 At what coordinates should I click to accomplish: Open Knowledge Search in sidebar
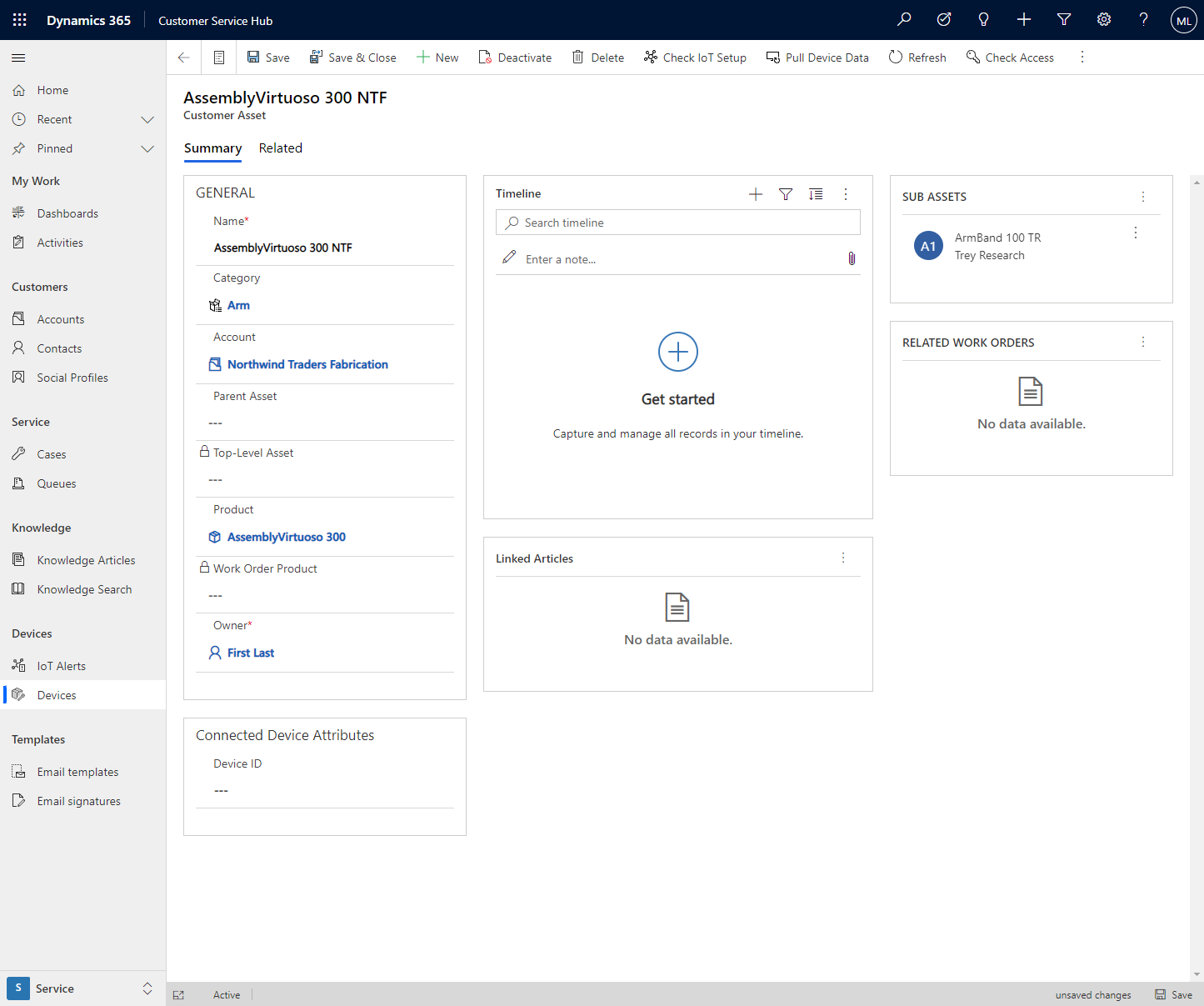pos(83,589)
